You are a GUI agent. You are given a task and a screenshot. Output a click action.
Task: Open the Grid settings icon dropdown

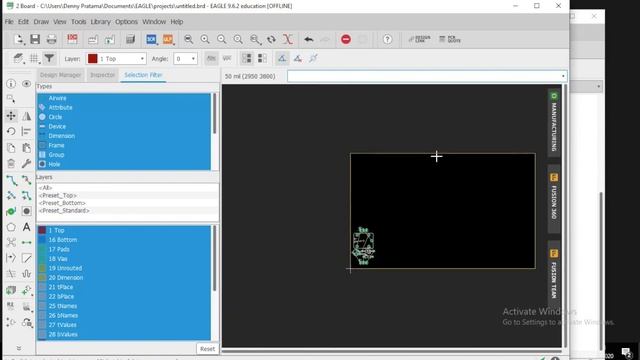click(x=34, y=58)
